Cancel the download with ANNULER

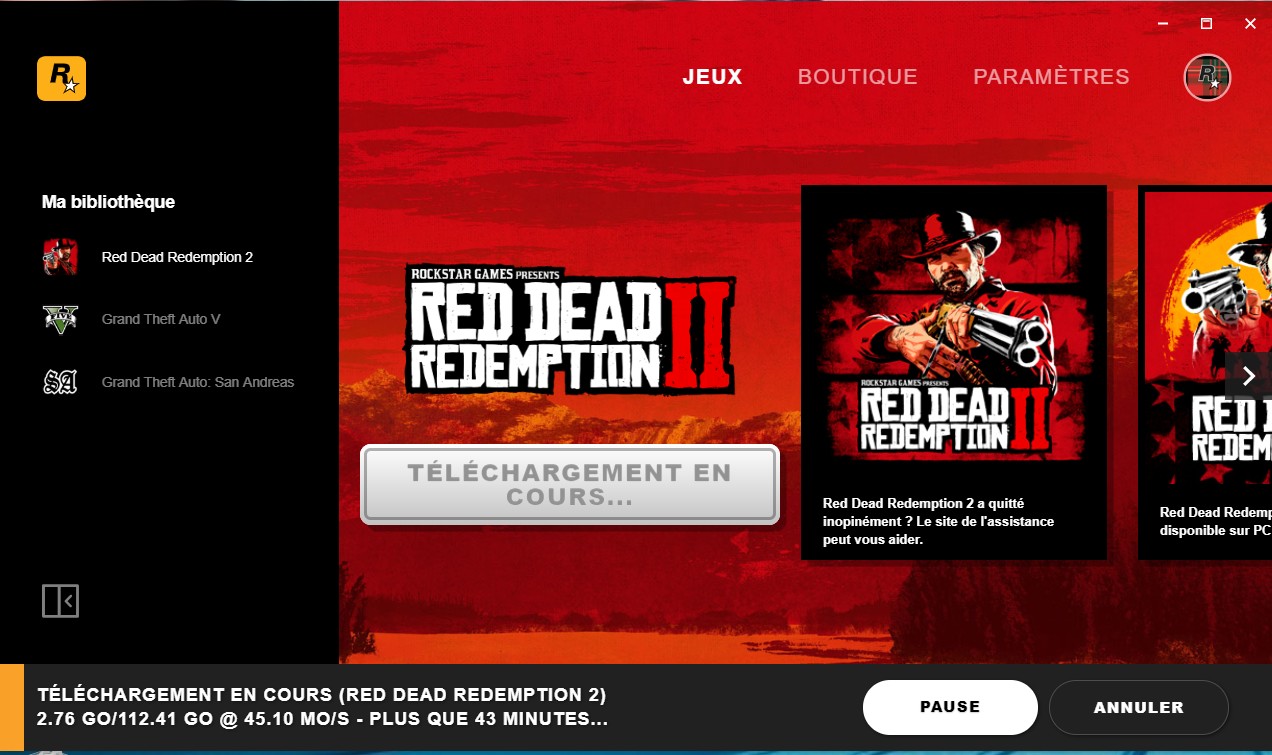pyautogui.click(x=1138, y=707)
